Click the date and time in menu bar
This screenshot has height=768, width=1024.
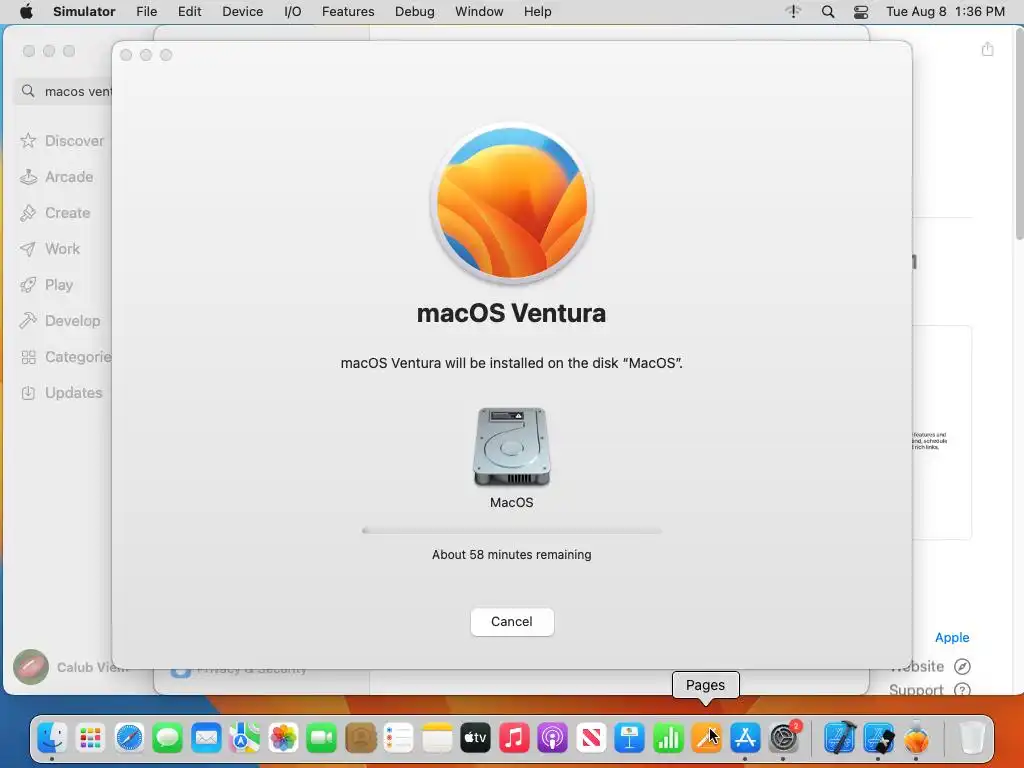pyautogui.click(x=945, y=12)
